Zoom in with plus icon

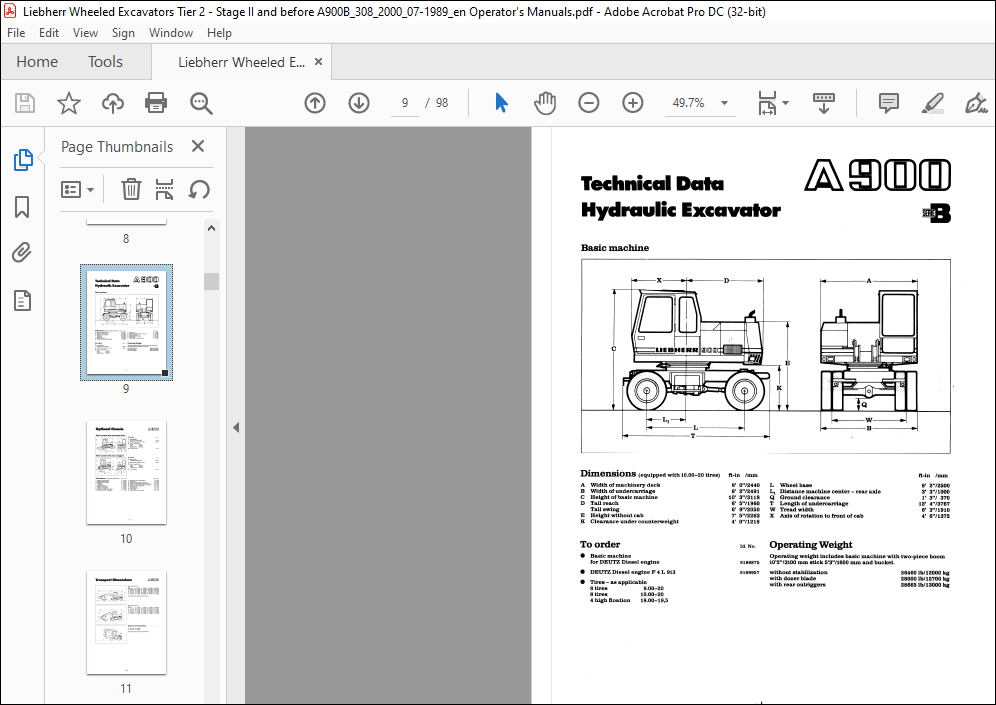(633, 103)
